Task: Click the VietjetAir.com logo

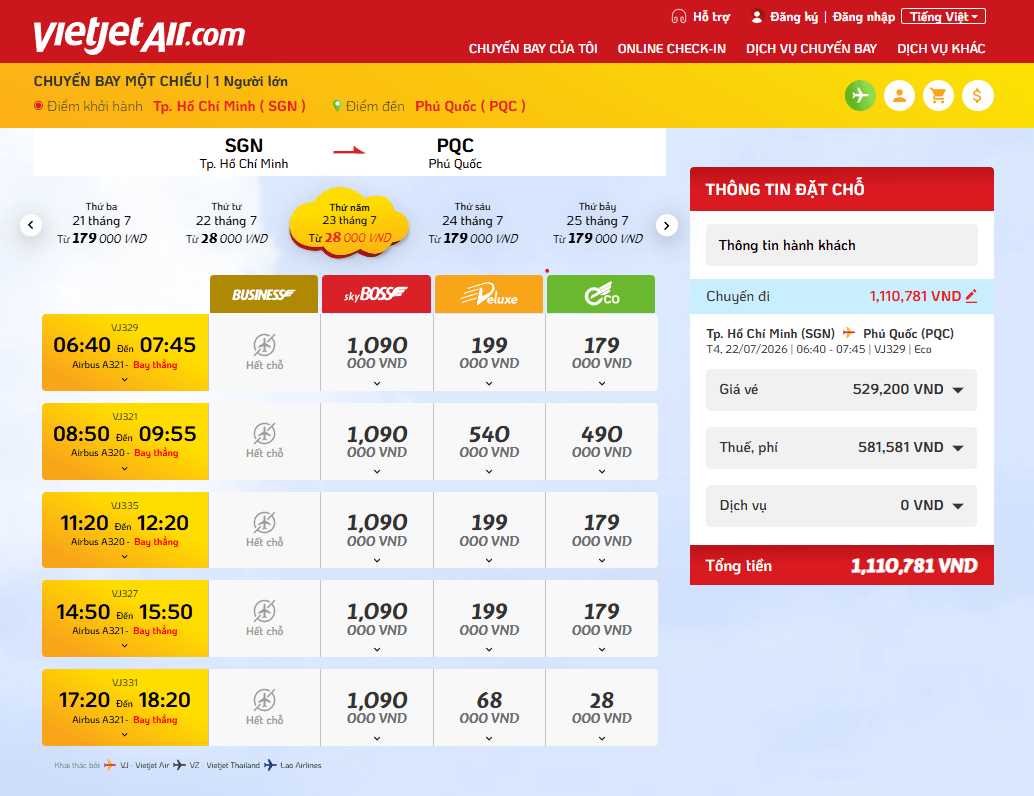Action: coord(139,34)
